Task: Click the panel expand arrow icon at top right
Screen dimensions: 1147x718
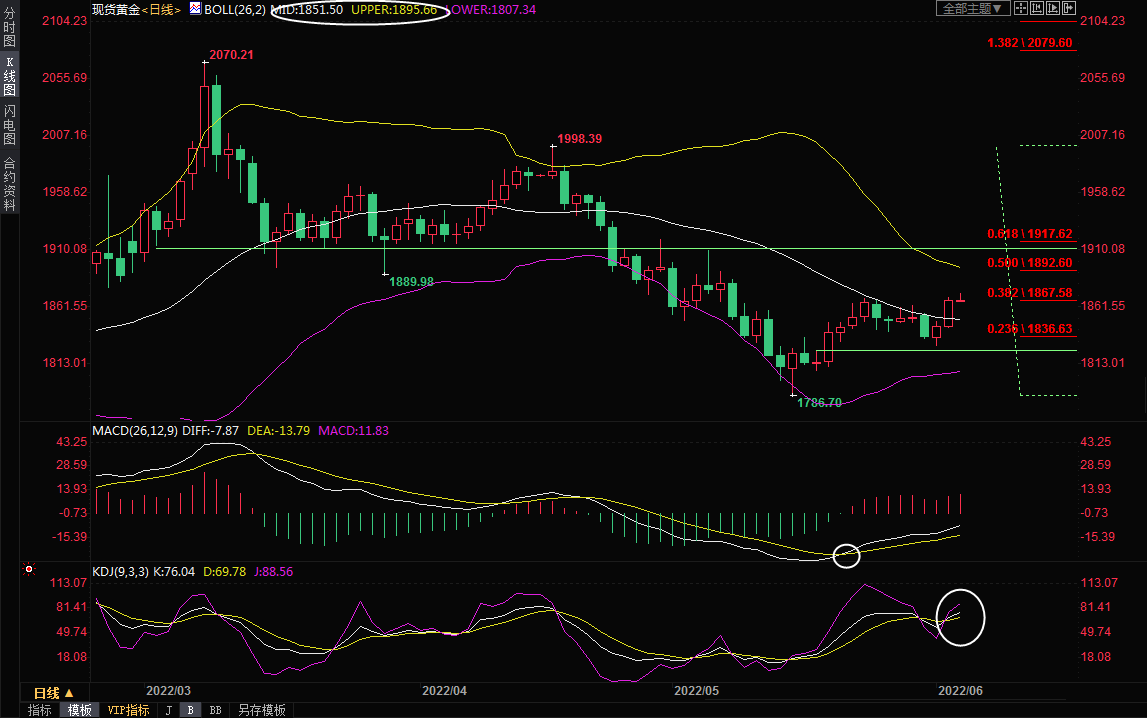Action: tap(1068, 8)
